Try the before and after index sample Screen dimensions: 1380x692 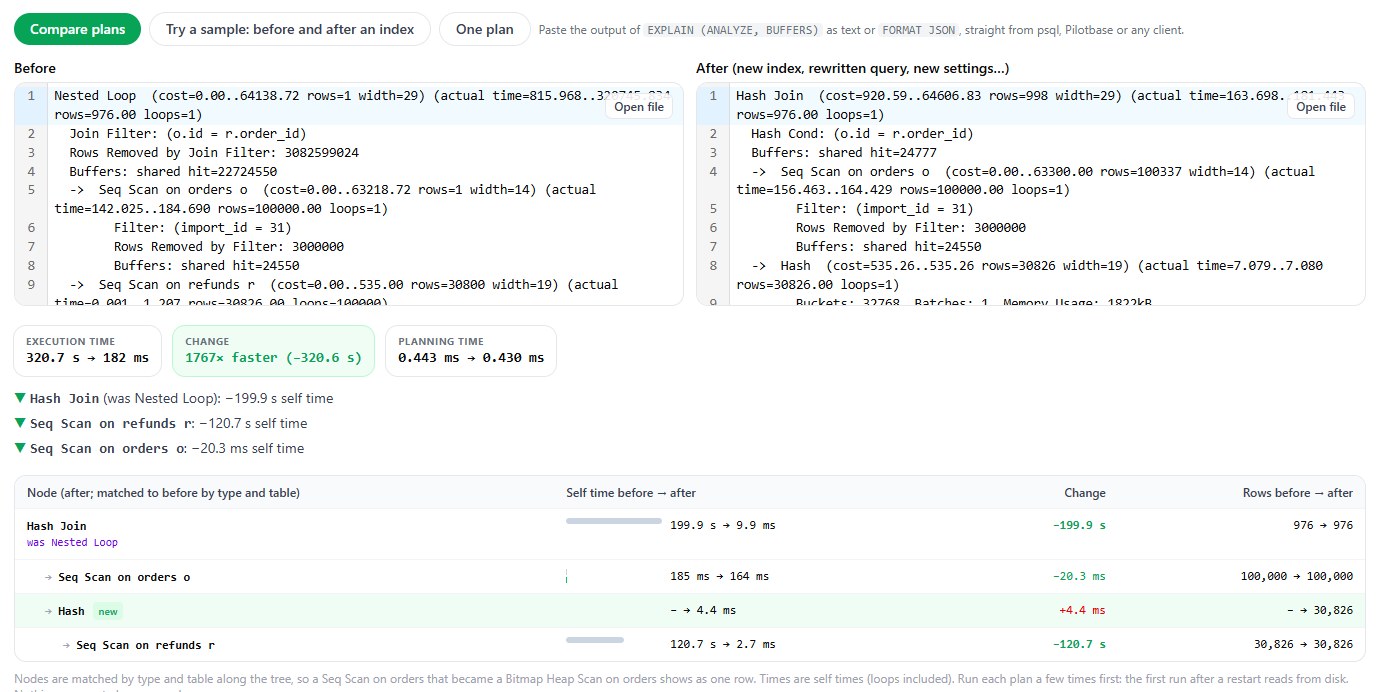(290, 29)
